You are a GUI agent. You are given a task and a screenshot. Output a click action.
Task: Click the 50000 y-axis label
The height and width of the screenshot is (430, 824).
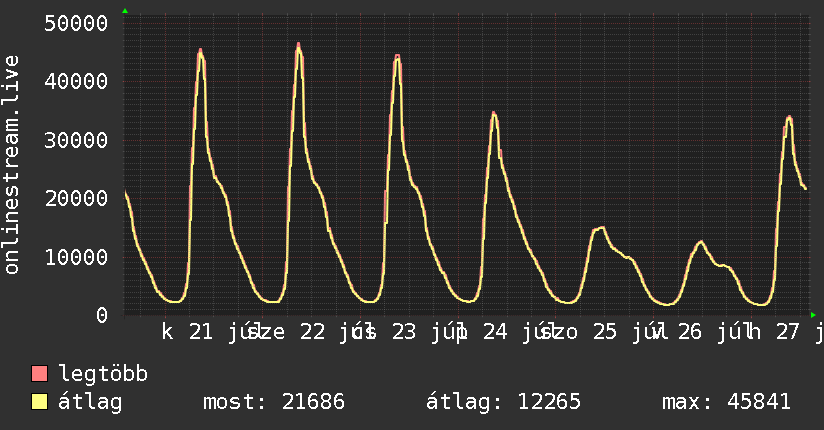coord(76,23)
